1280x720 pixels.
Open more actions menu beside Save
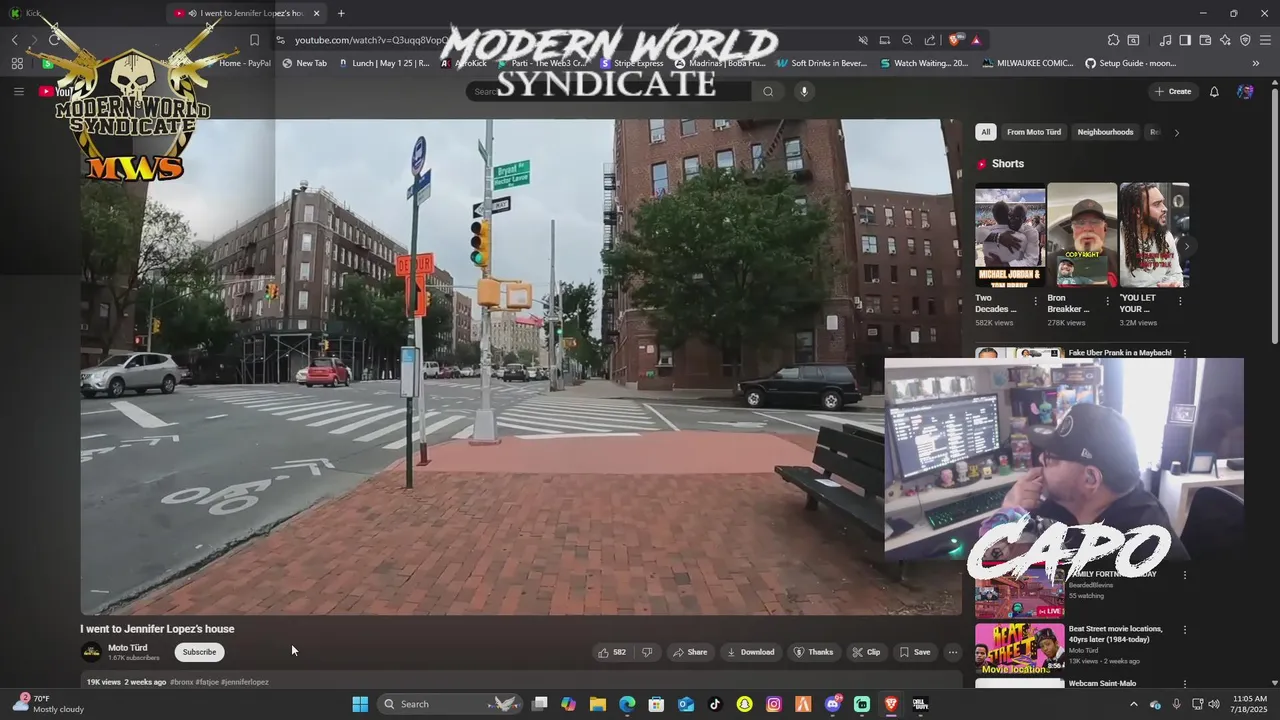[x=953, y=652]
